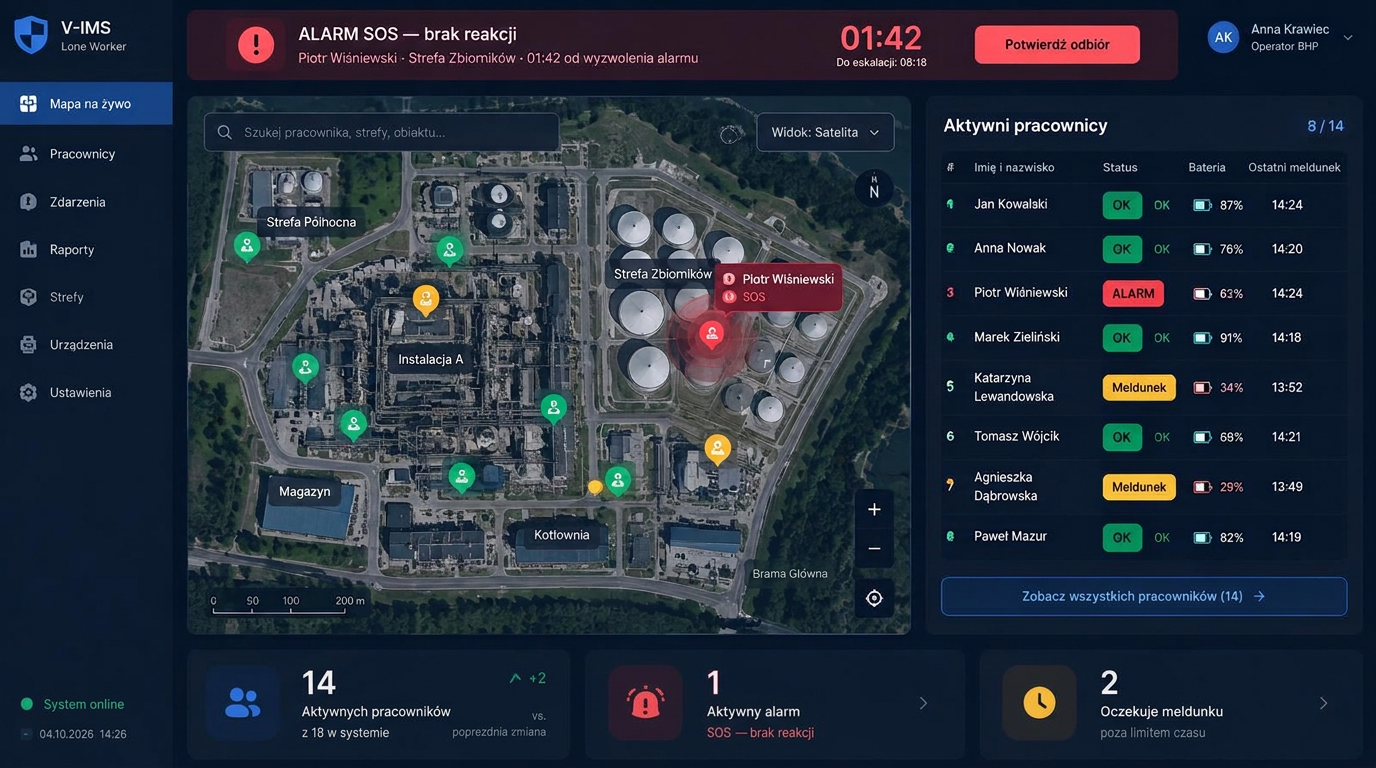Click the green worker marker nearest Kotłownia

pos(618,481)
